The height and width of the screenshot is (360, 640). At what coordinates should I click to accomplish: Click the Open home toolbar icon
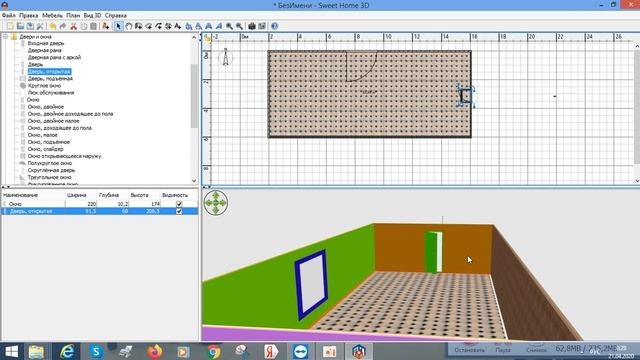click(20, 26)
